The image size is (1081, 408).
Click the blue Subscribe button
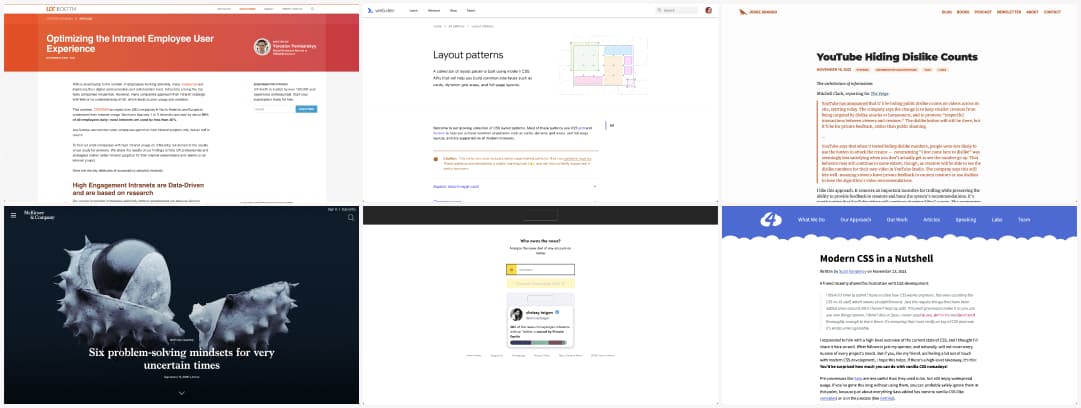click(x=306, y=109)
